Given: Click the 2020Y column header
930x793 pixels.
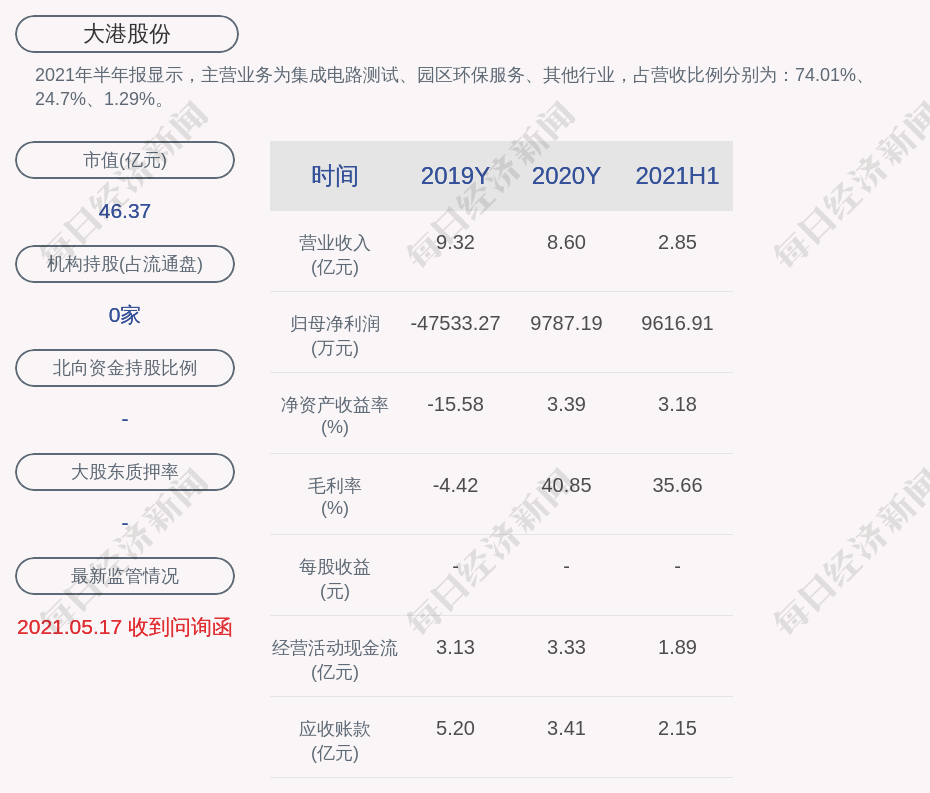Looking at the screenshot, I should pos(566,176).
